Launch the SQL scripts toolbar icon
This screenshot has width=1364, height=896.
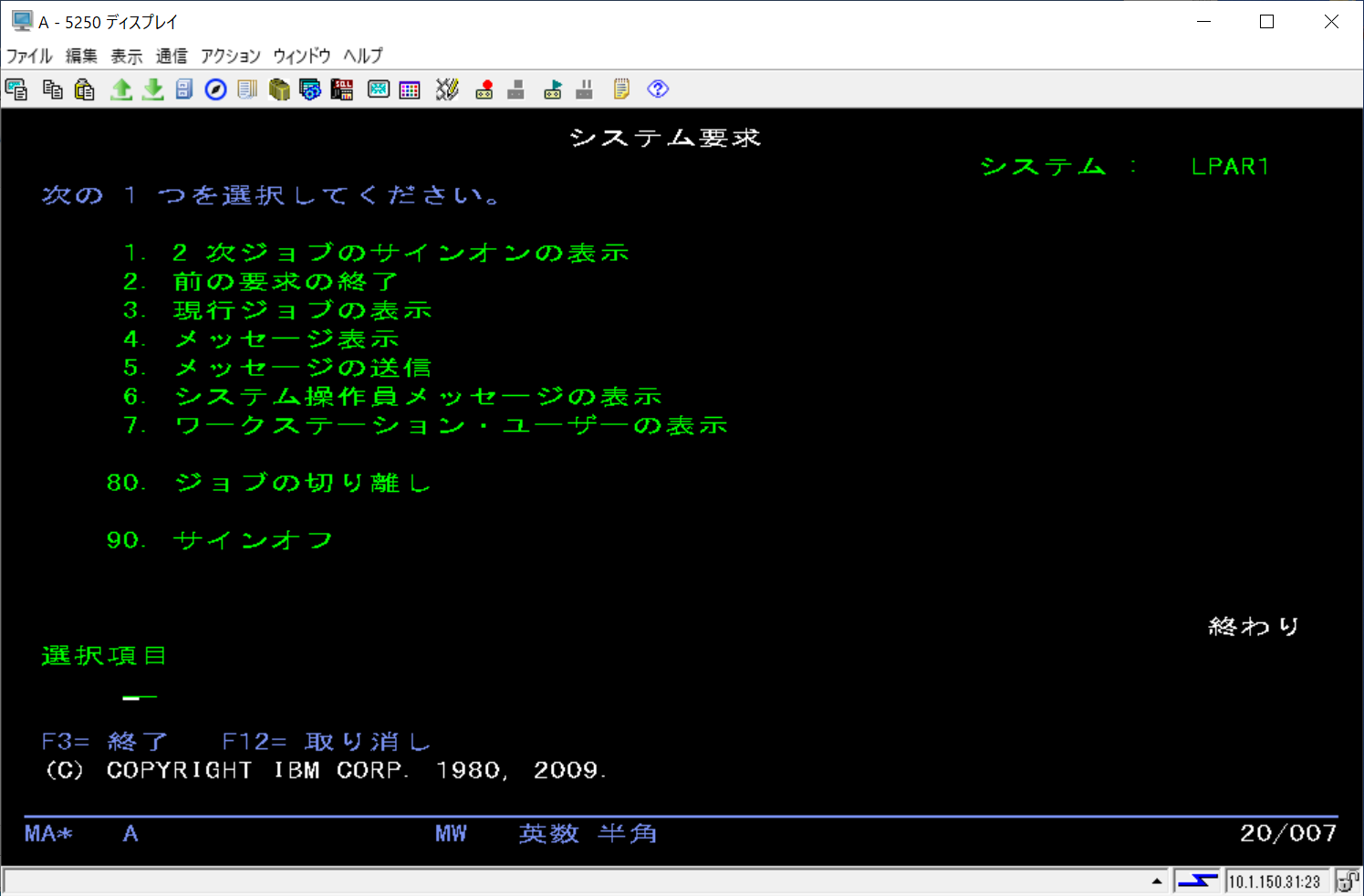(342, 89)
